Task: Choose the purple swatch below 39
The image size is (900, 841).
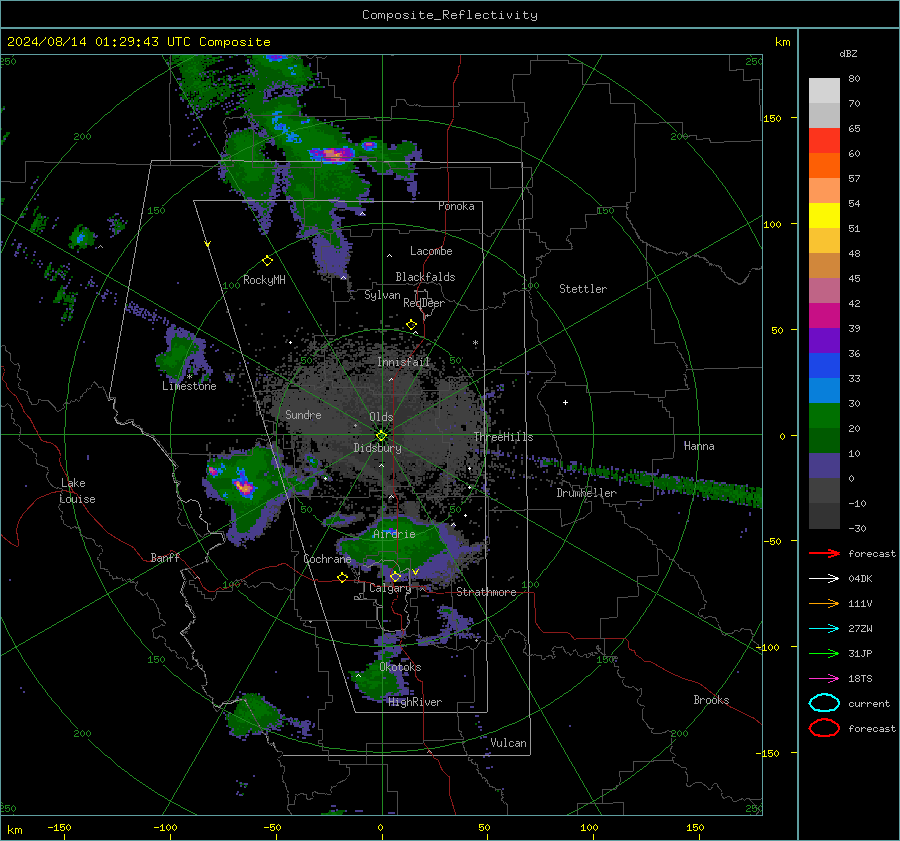Action: 824,340
